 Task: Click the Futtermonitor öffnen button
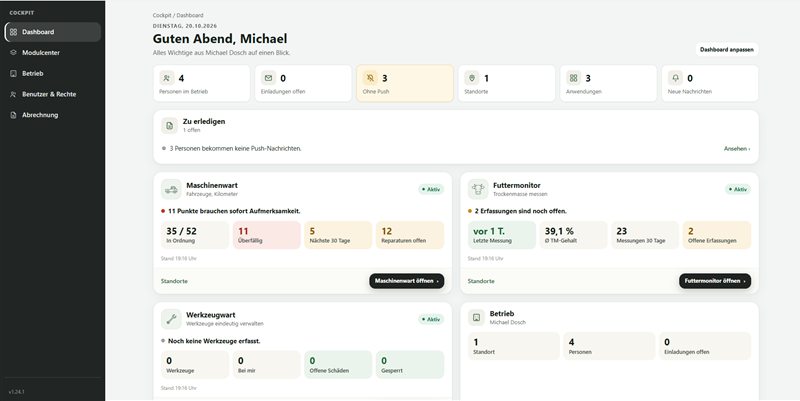click(715, 281)
